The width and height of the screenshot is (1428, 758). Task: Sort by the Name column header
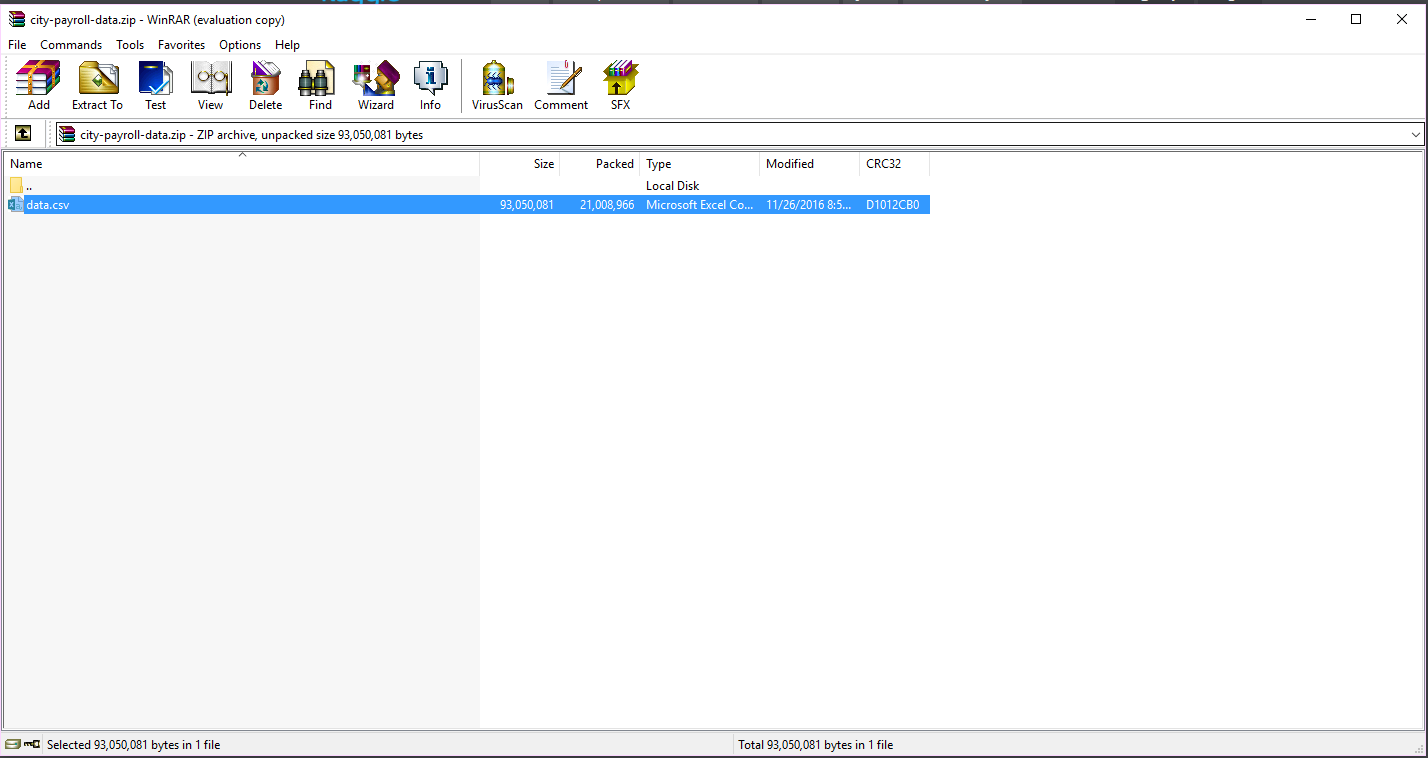point(241,164)
